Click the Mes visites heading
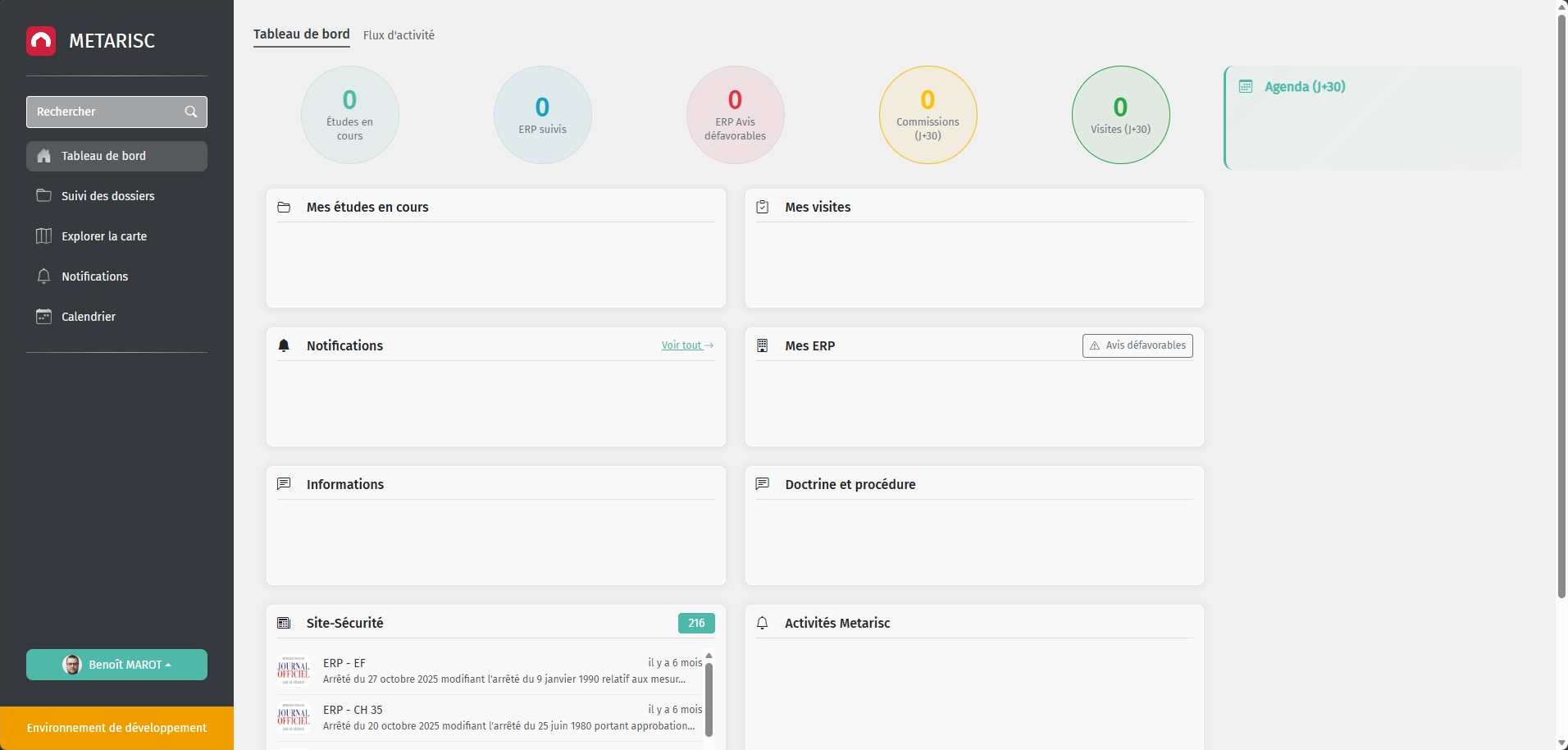1568x750 pixels. [x=818, y=208]
